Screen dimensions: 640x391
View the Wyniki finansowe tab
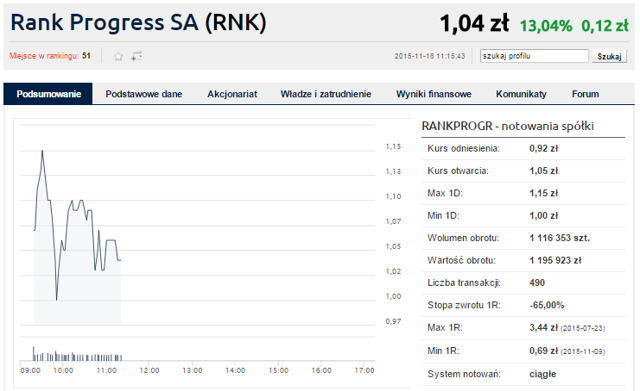(433, 94)
